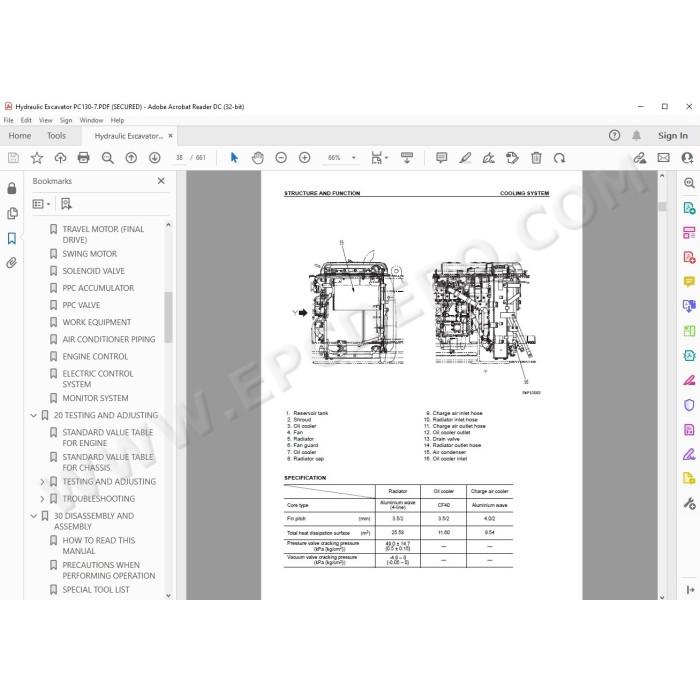Open SPECIAL TOOL LIST bookmark
The image size is (700, 700).
(96, 589)
